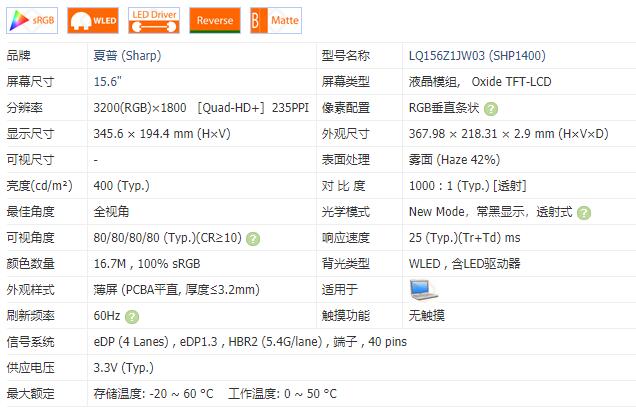This screenshot has height=409, width=636.
Task: Open help icon next to 透射式 optical mode
Action: [584, 213]
